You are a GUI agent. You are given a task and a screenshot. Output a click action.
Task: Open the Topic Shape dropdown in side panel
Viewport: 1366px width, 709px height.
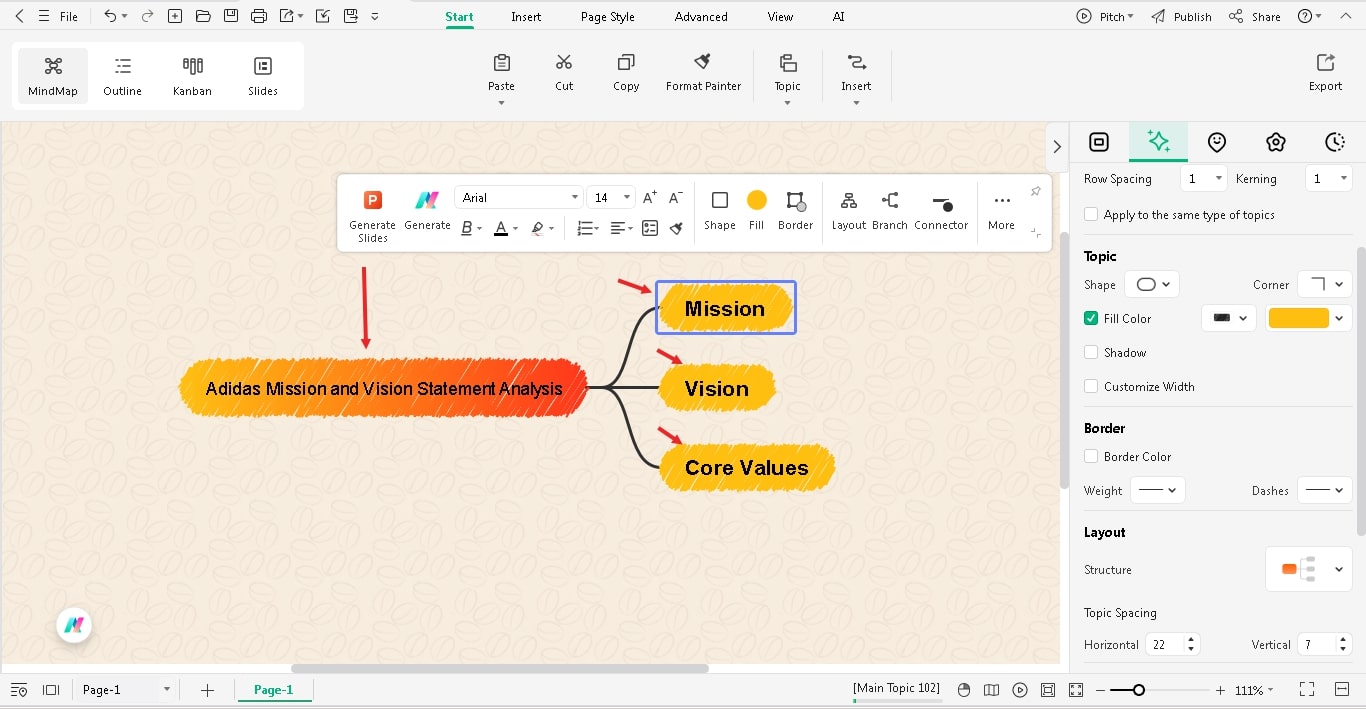coord(1152,284)
